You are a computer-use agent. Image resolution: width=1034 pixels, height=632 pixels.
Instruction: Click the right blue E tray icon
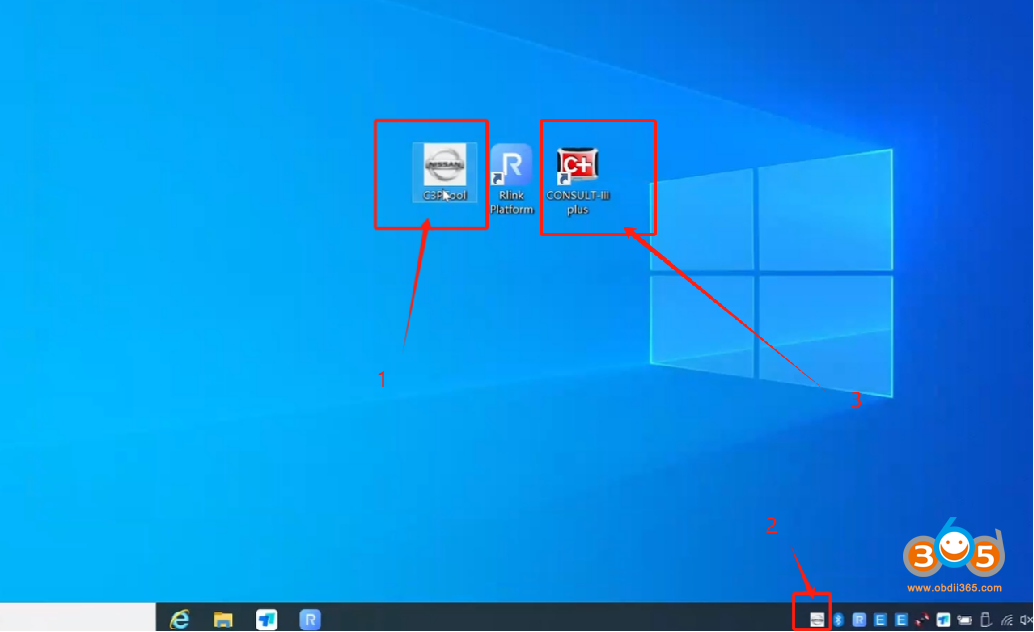(x=901, y=620)
